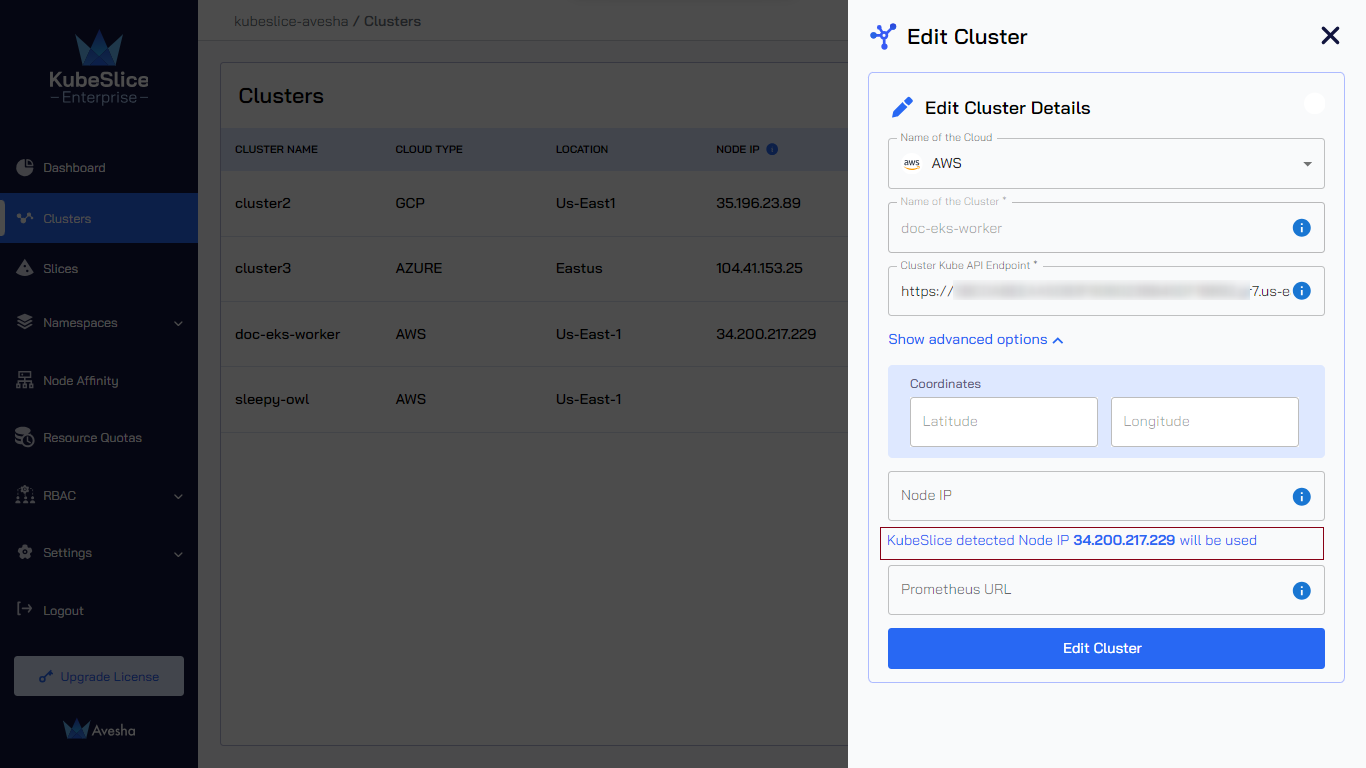This screenshot has height=768, width=1366.
Task: Click the Dashboard pie chart icon
Action: pos(25,168)
